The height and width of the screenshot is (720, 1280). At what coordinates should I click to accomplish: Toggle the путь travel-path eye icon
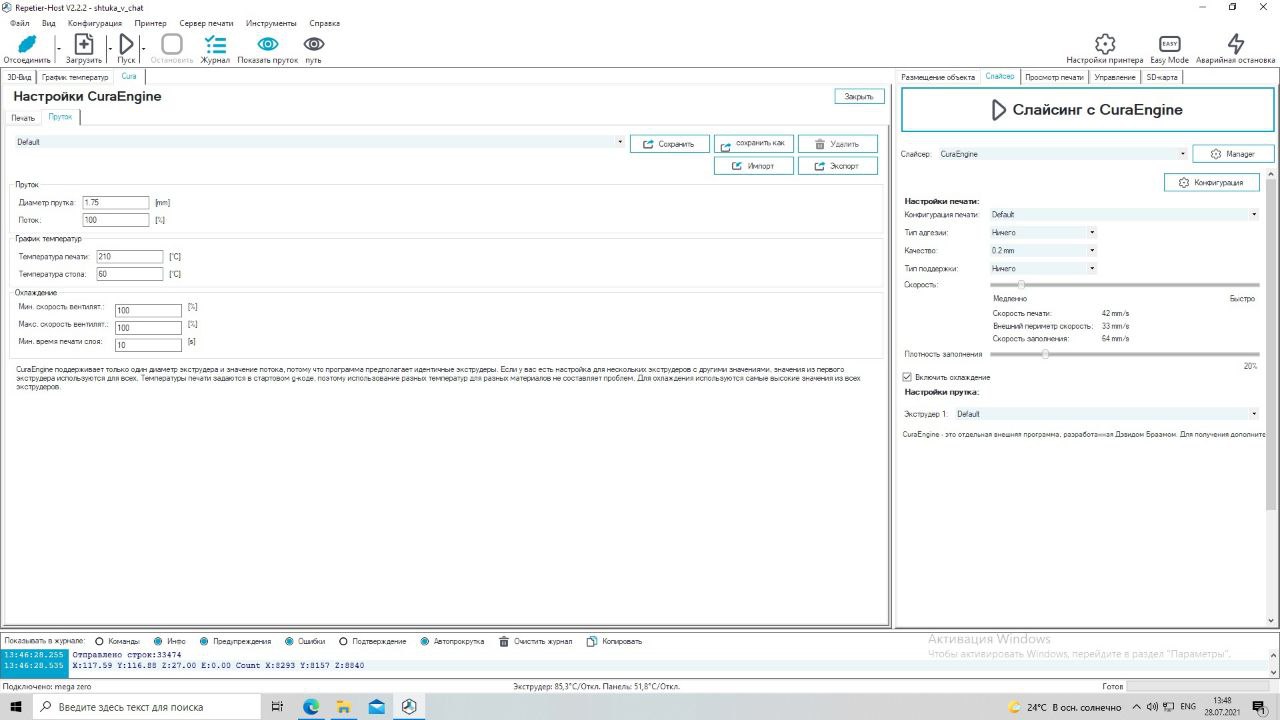point(314,44)
